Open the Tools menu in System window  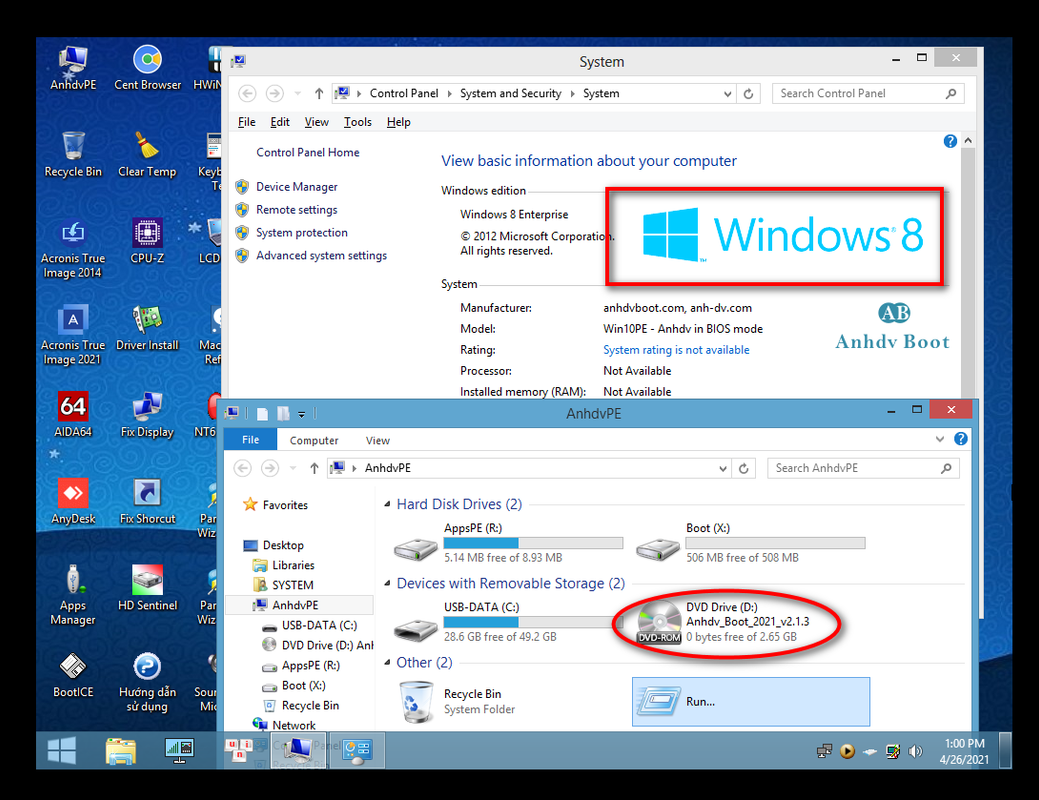[357, 122]
